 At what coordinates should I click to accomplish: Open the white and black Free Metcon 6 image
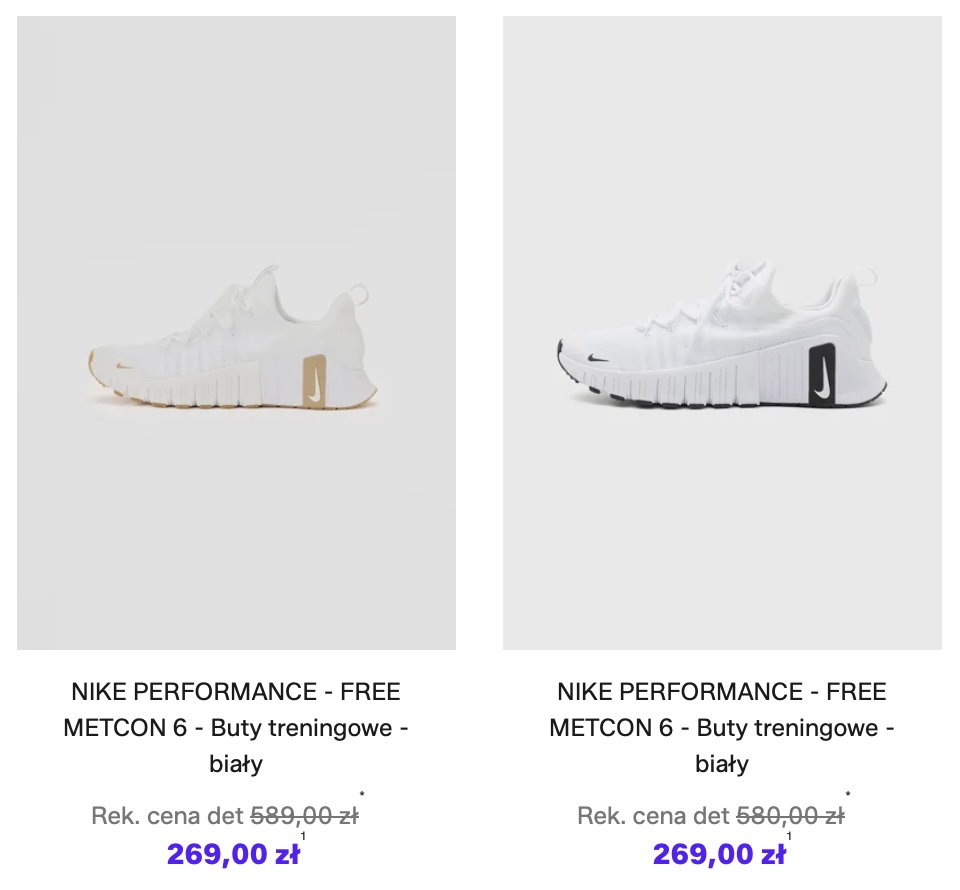click(x=722, y=333)
